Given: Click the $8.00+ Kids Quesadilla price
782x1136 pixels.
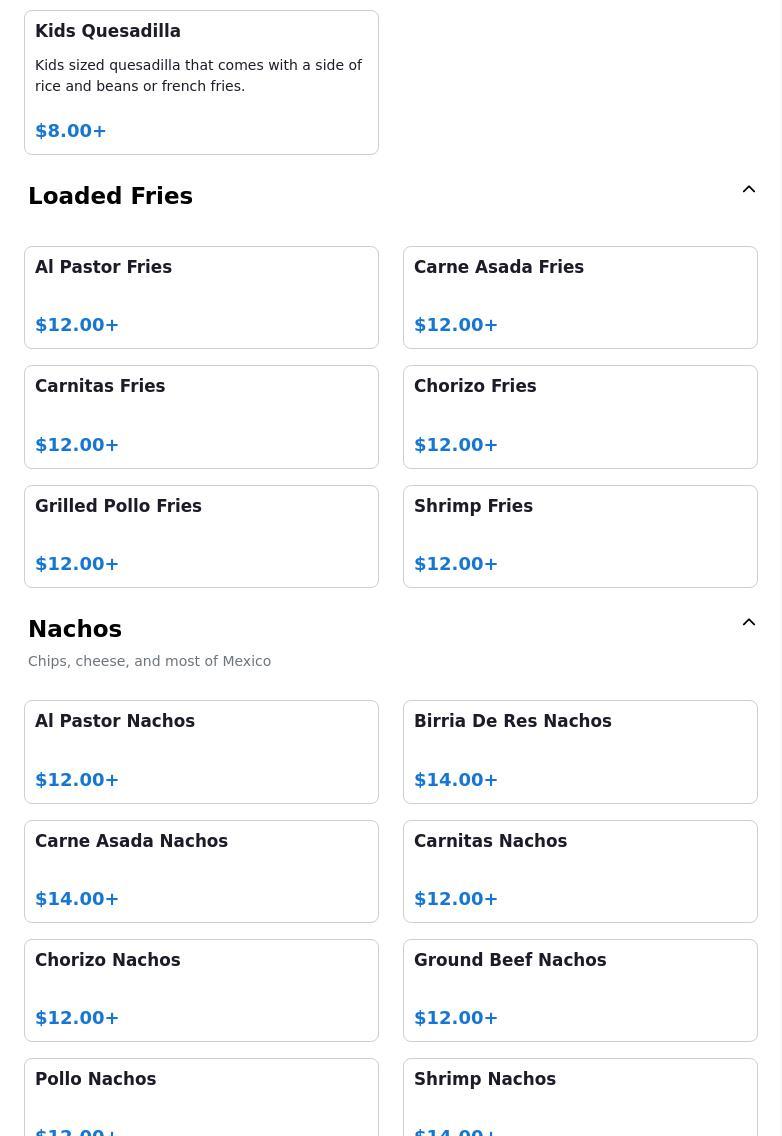Looking at the screenshot, I should pyautogui.click(x=71, y=131).
